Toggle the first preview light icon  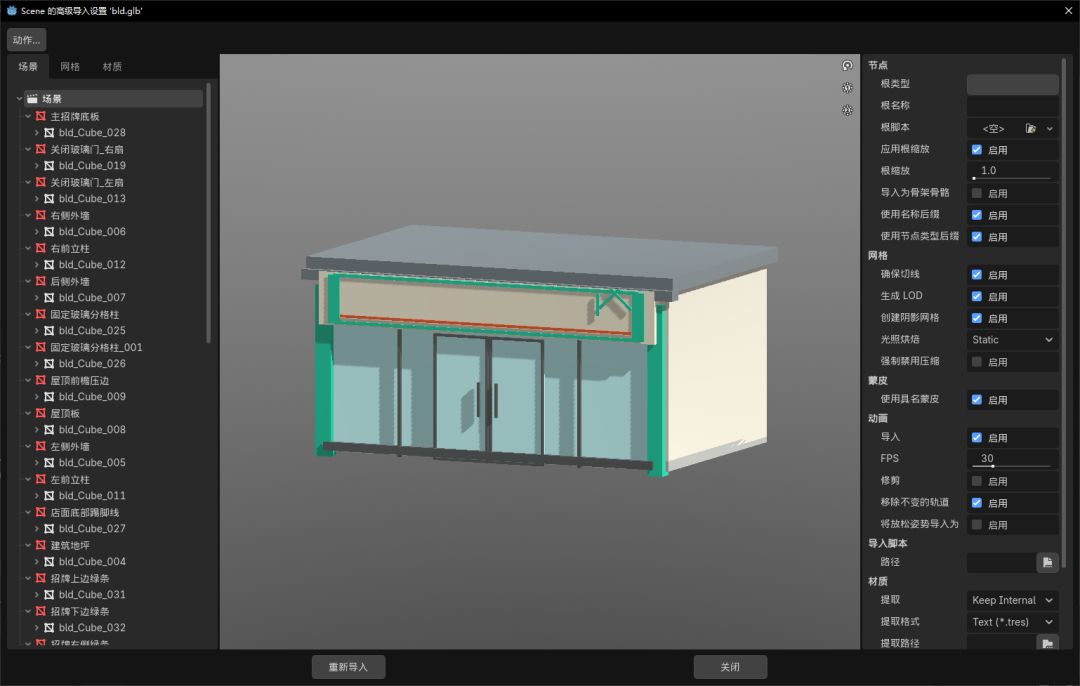(x=847, y=87)
